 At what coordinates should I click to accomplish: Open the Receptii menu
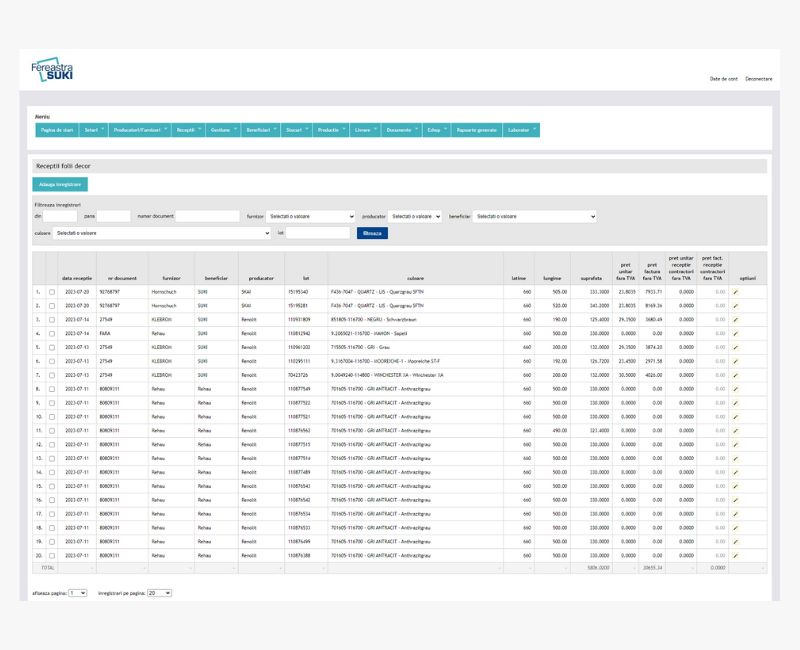pos(188,130)
